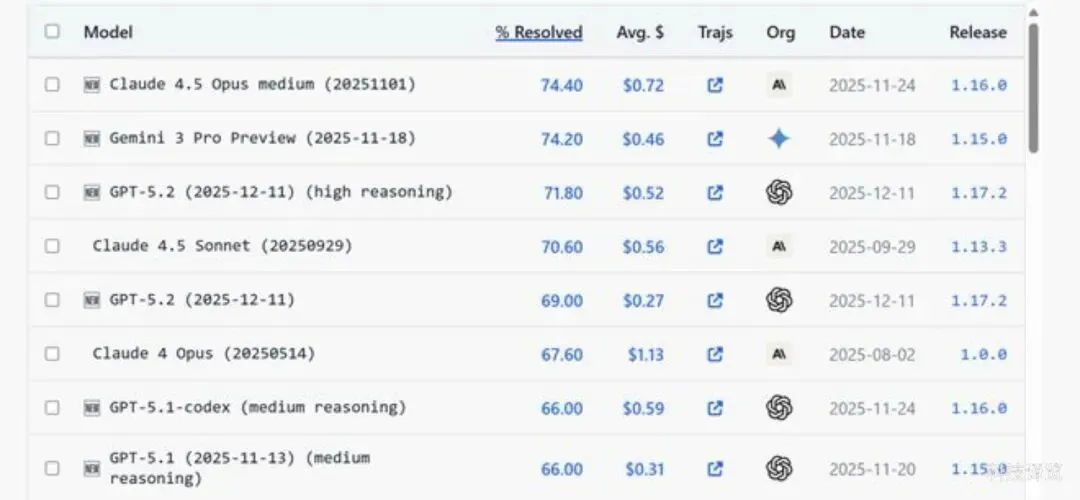The image size is (1080, 500).
Task: Click OpenAI logo in GPT-5.1-codex row
Action: point(779,408)
